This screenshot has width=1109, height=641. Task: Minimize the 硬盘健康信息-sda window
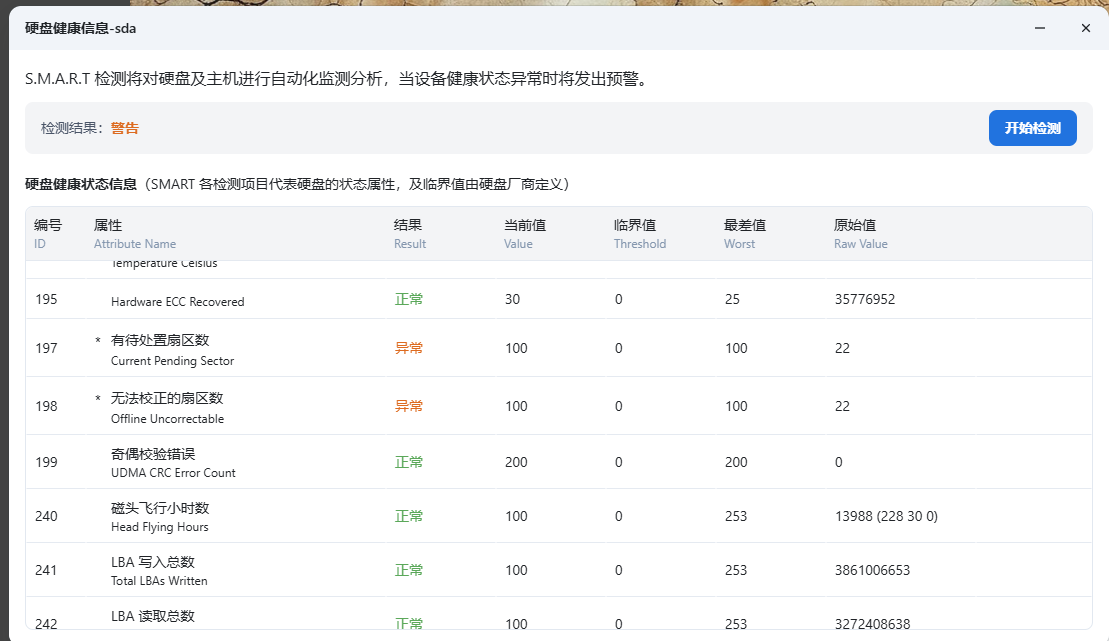1041,28
